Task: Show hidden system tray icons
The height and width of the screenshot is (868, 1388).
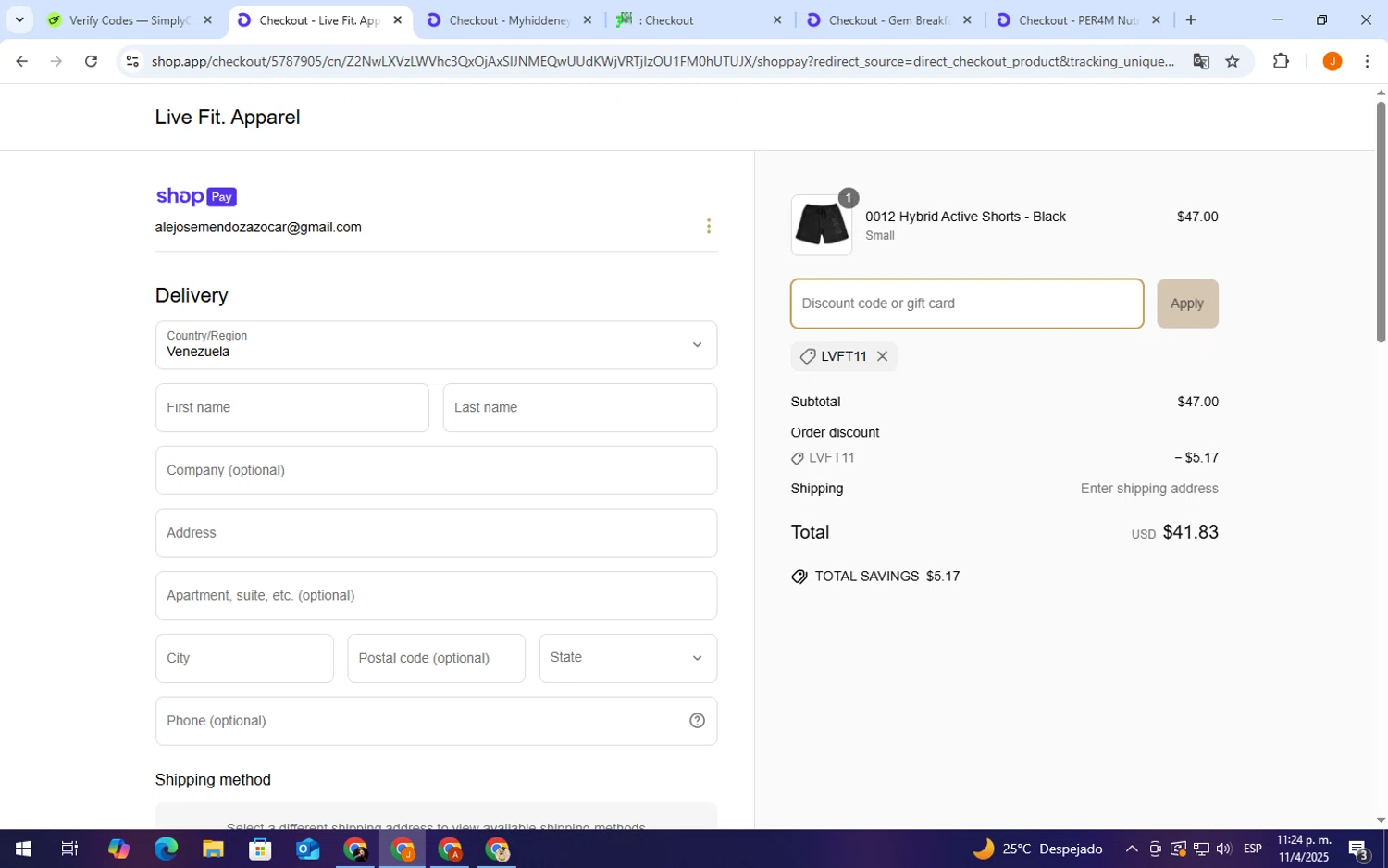Action: click(1132, 849)
